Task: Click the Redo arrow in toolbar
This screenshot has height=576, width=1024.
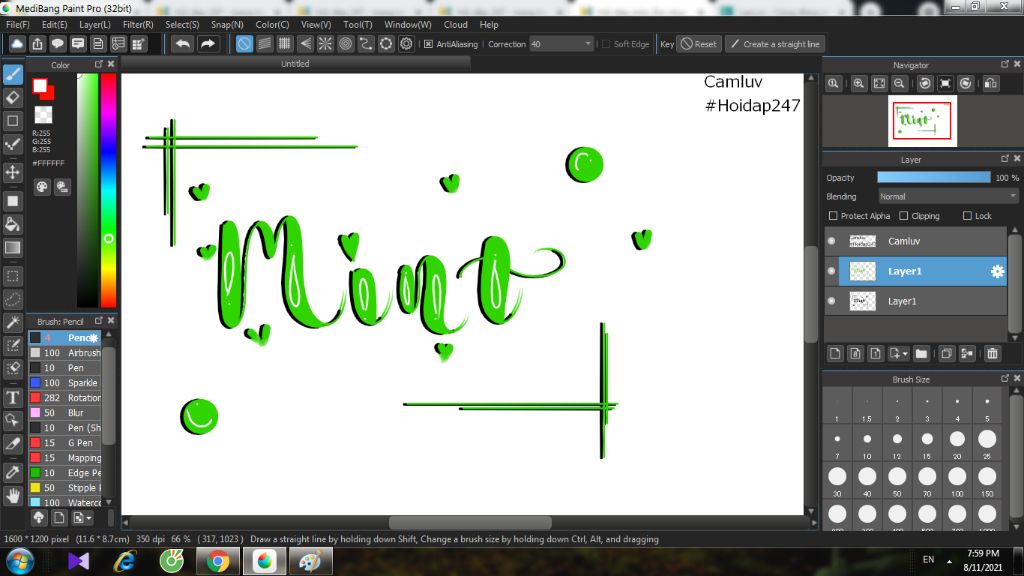Action: point(208,44)
